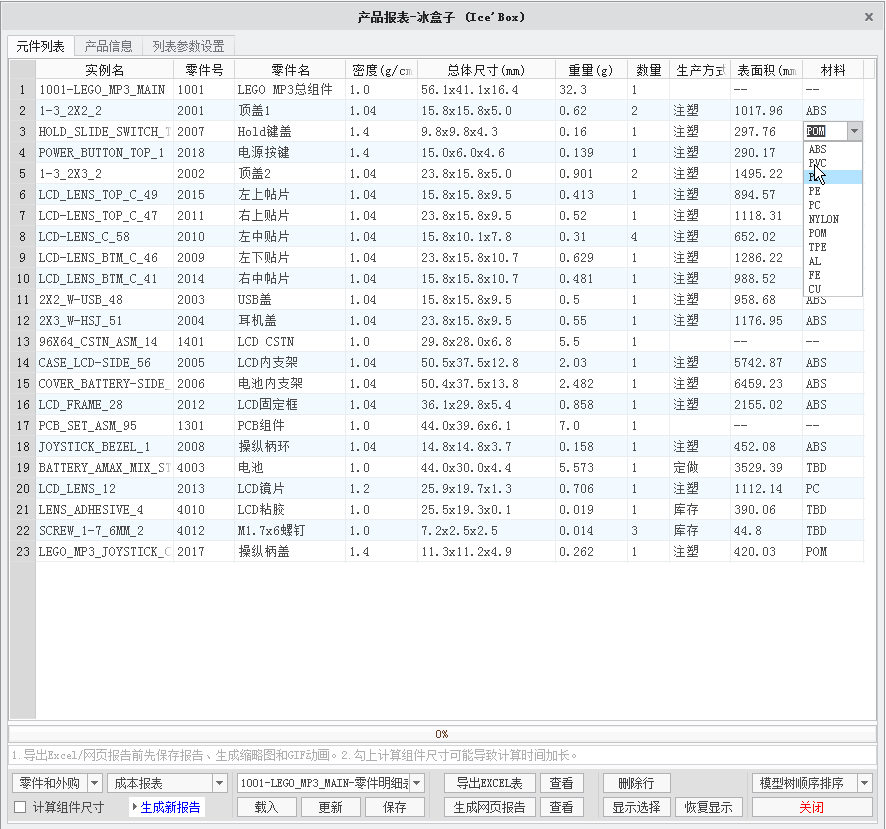The height and width of the screenshot is (829, 886).
Task: Click the 定做 production method cell
Action: tap(700, 467)
